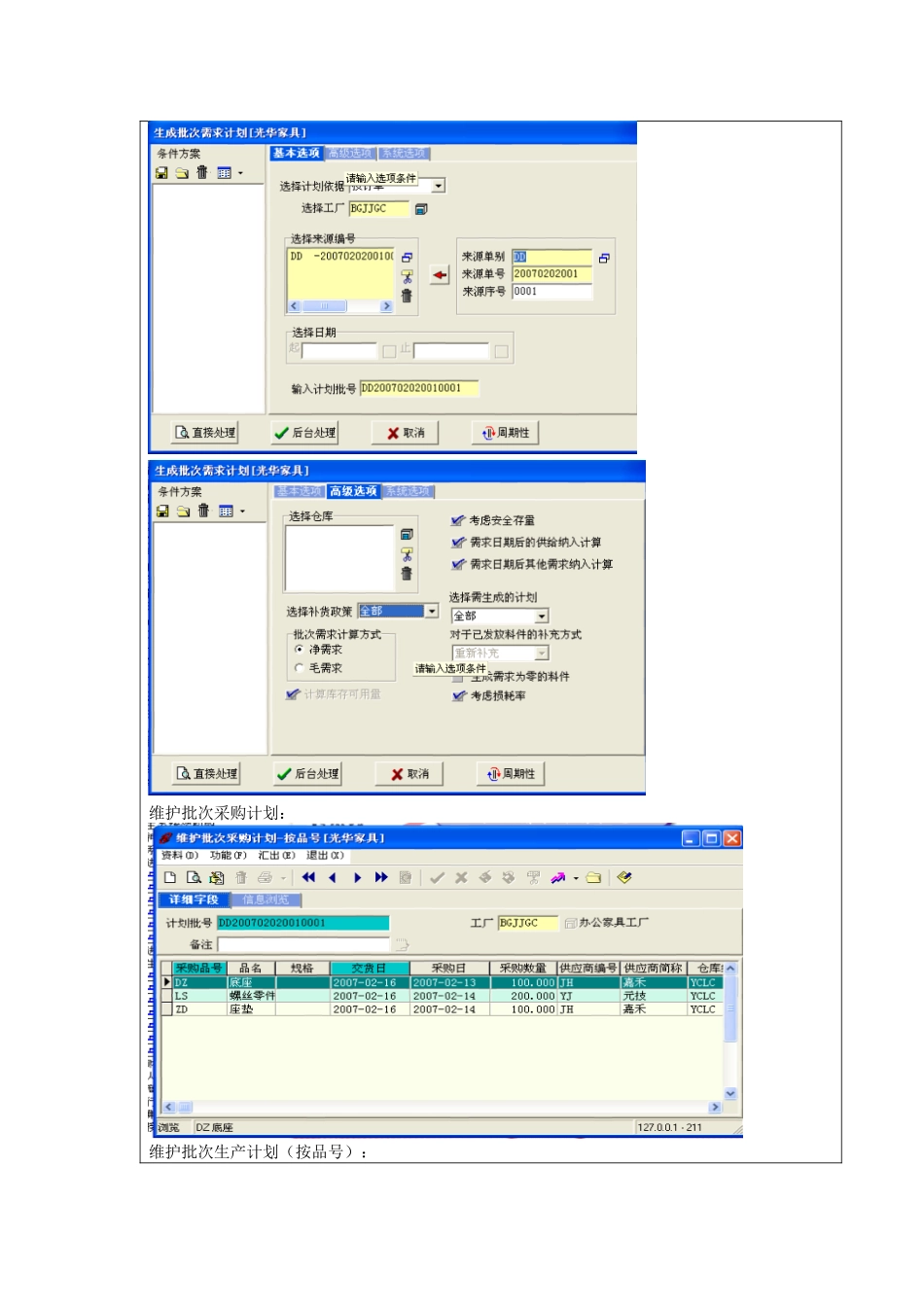The height and width of the screenshot is (1307, 924).
Task: Go to previous record with the left arrow
Action: tap(333, 877)
